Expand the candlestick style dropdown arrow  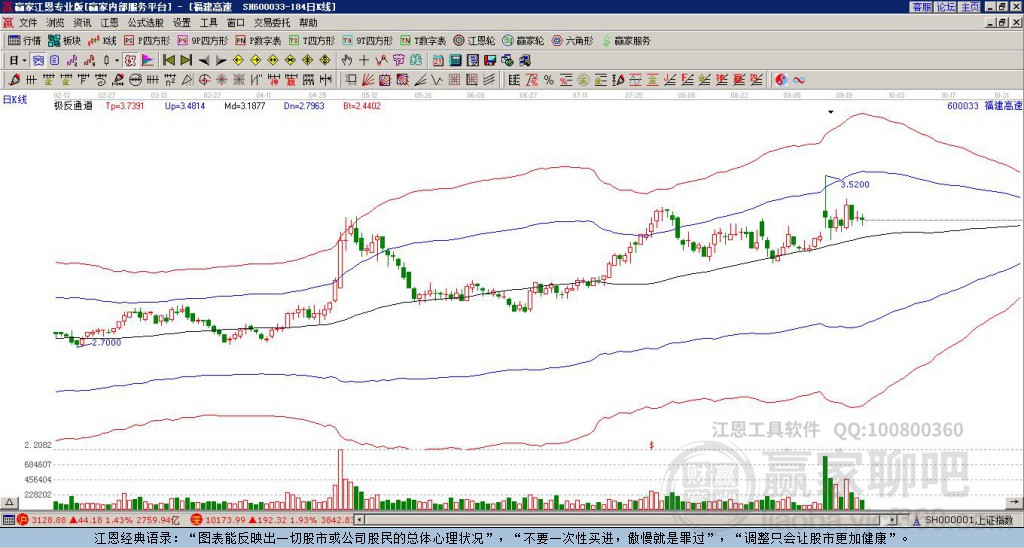click(117, 61)
